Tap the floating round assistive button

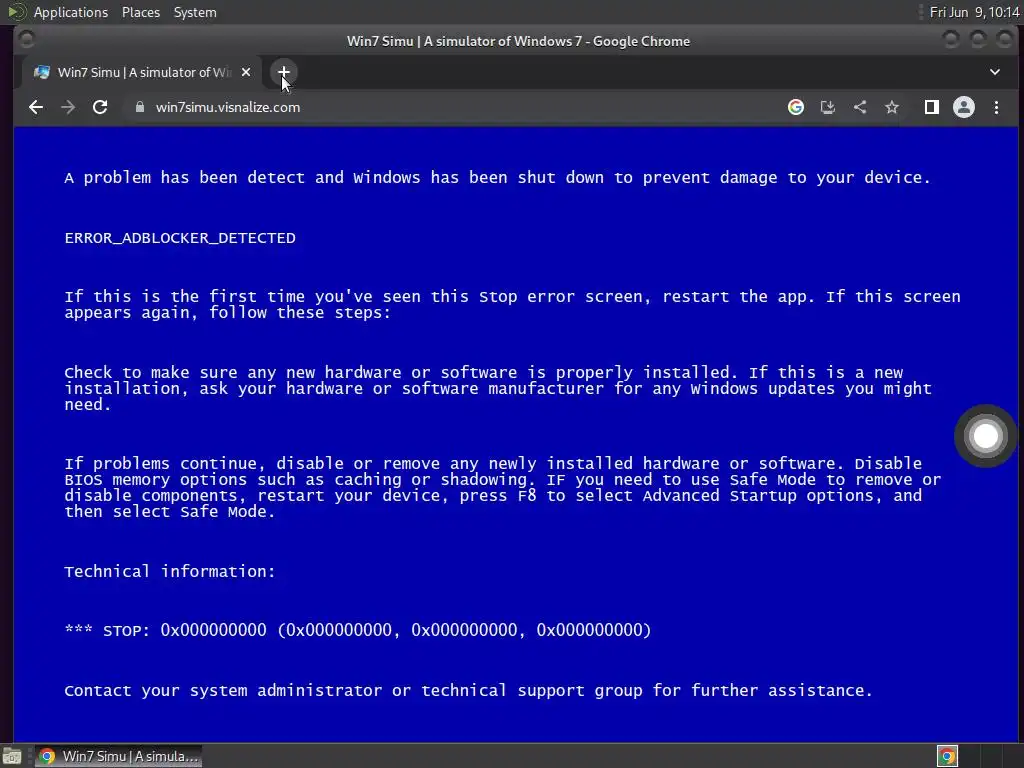(x=985, y=436)
